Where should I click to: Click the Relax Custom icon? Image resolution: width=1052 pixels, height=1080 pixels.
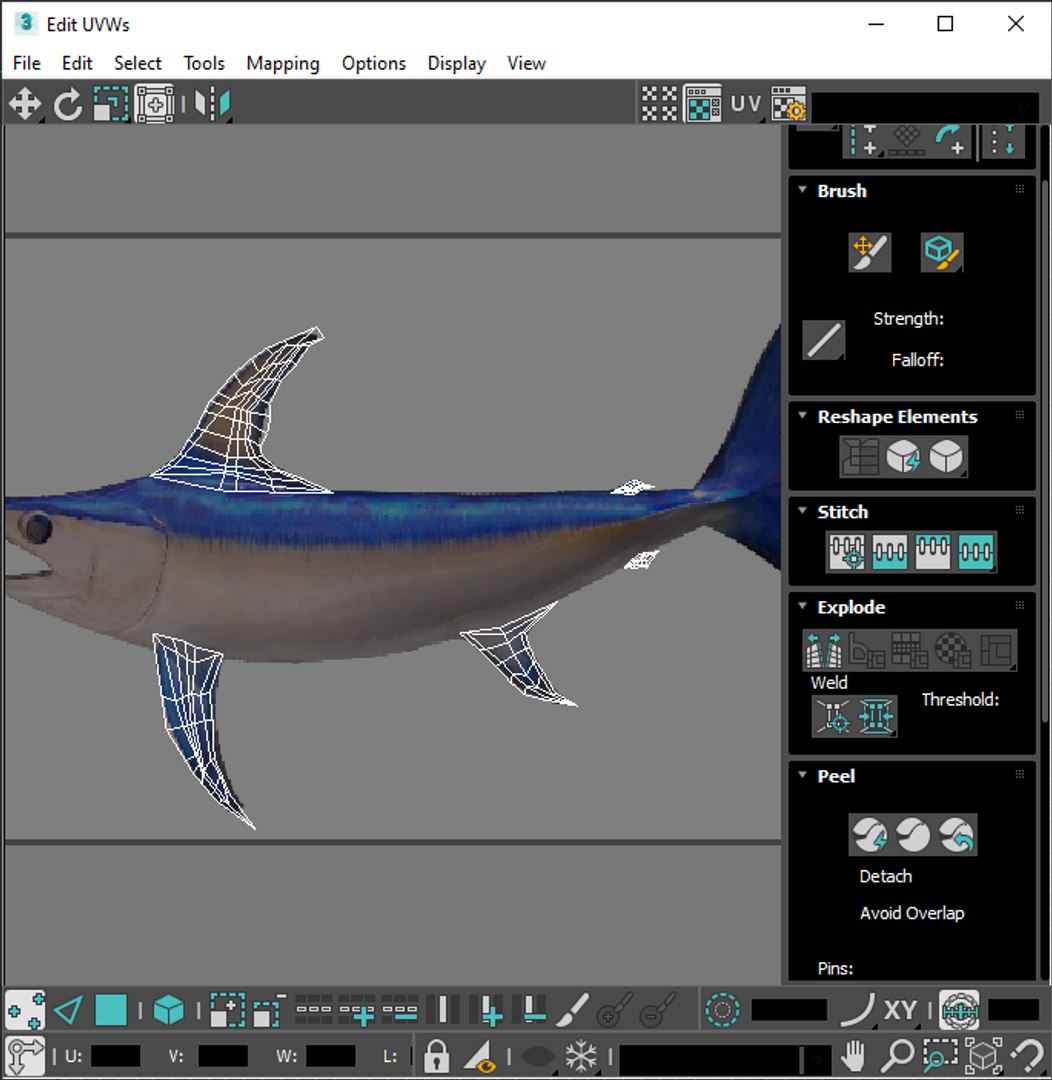tap(947, 456)
